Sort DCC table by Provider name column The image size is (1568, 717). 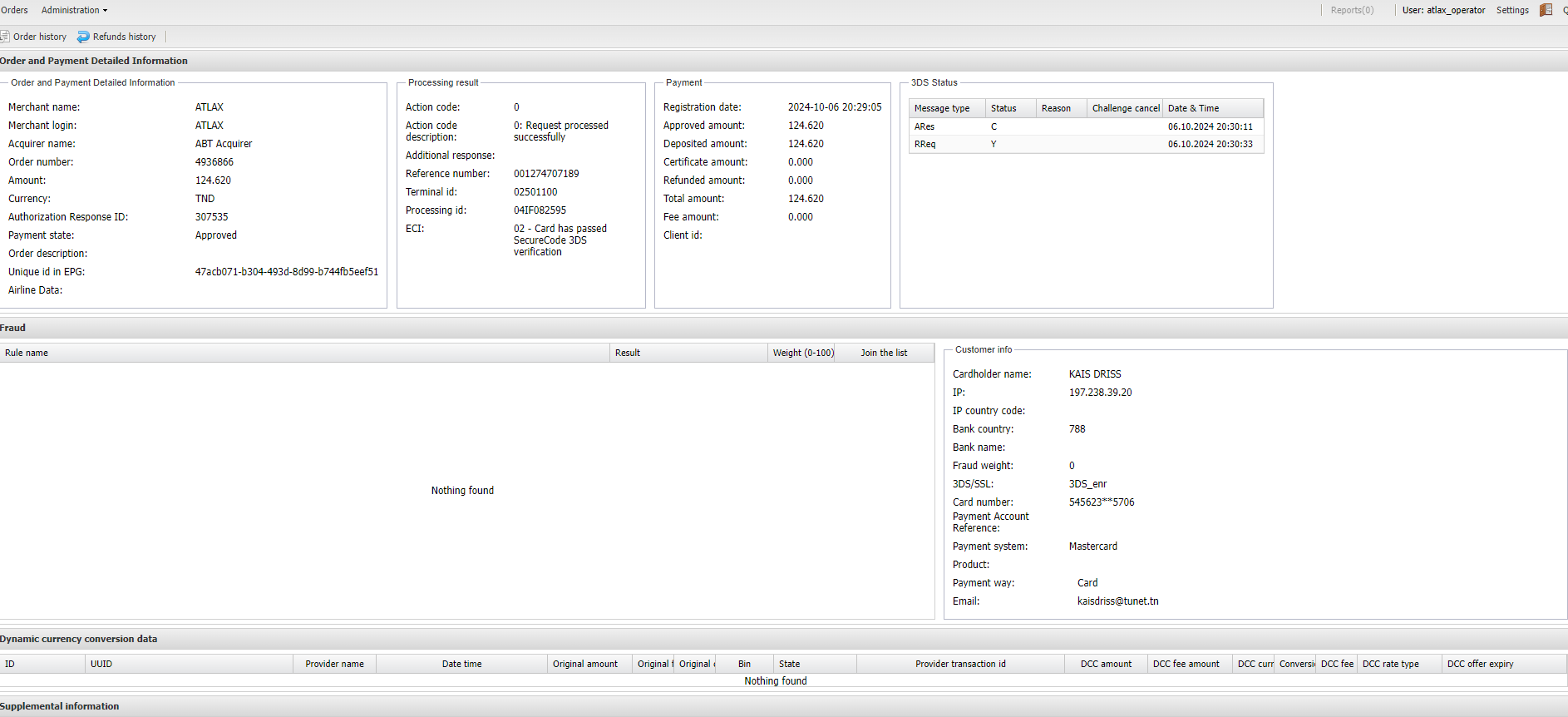pos(334,664)
